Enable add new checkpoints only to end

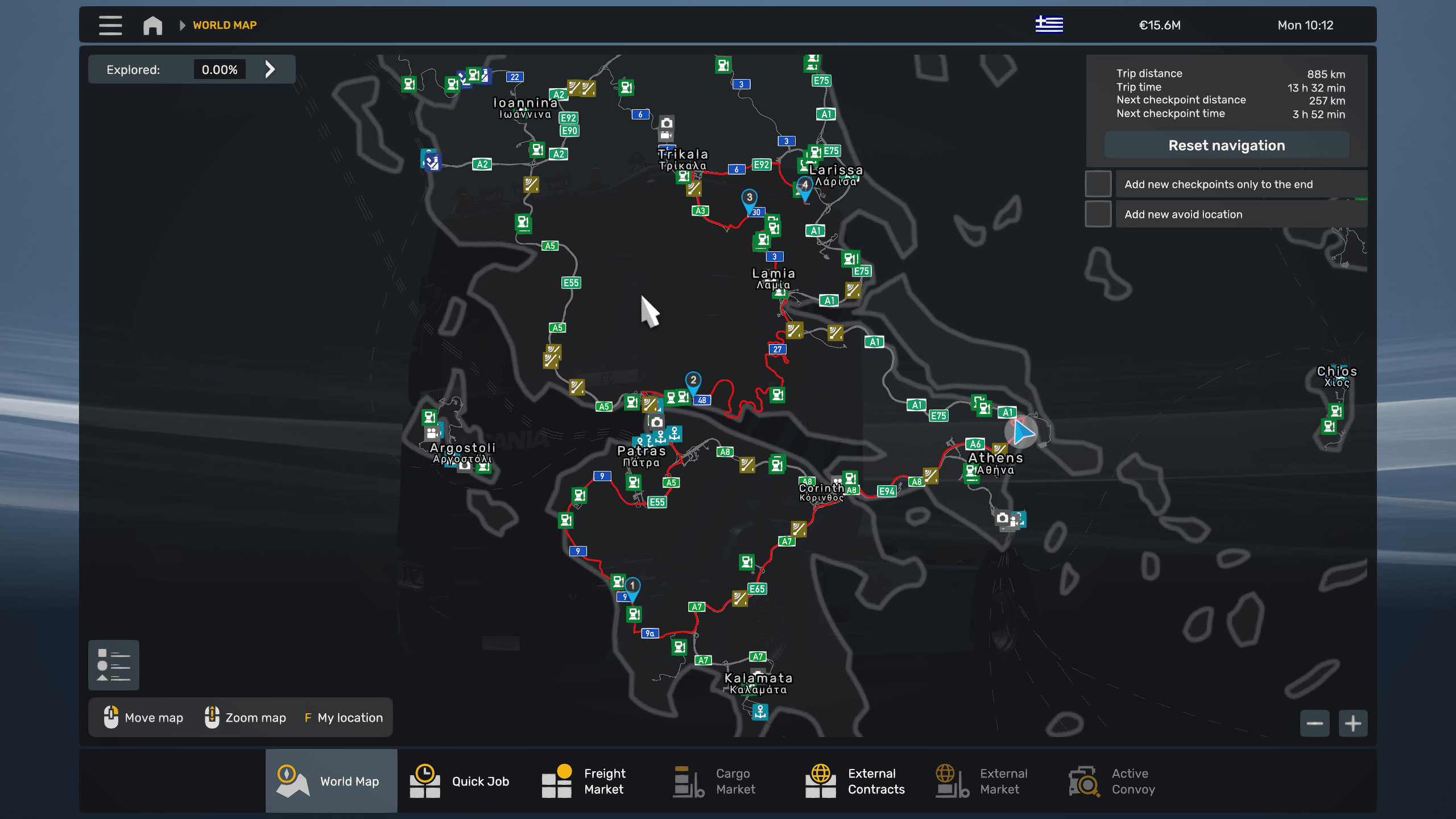pos(1098,184)
